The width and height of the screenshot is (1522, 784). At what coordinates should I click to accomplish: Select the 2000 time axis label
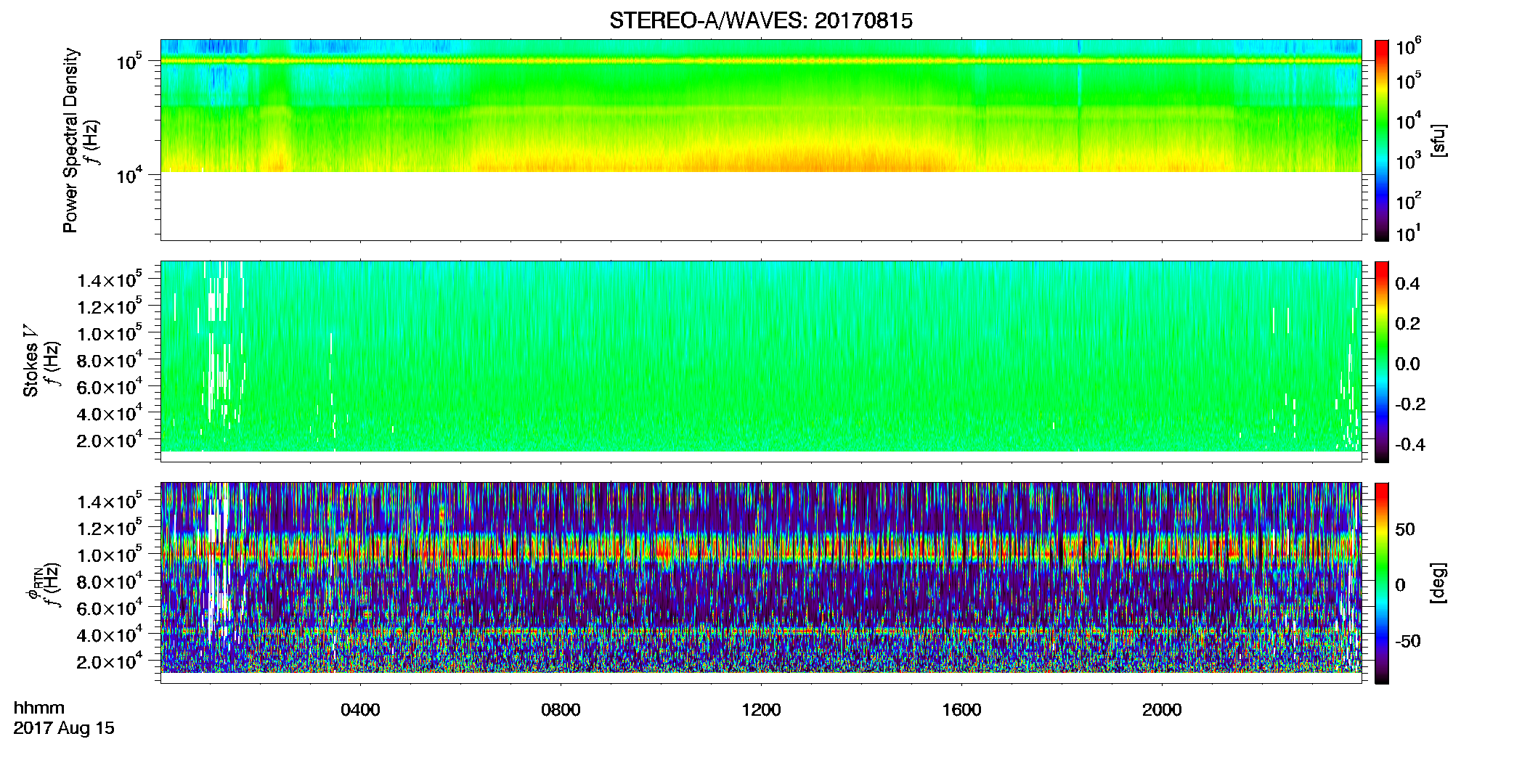coord(1162,709)
